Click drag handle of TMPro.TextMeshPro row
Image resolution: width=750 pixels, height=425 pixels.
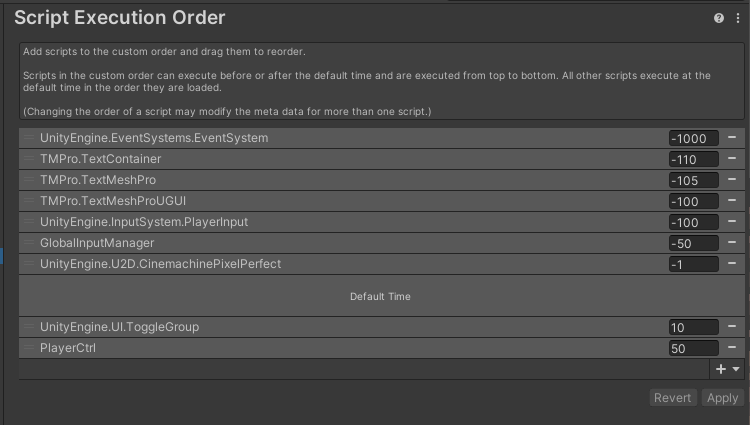29,180
